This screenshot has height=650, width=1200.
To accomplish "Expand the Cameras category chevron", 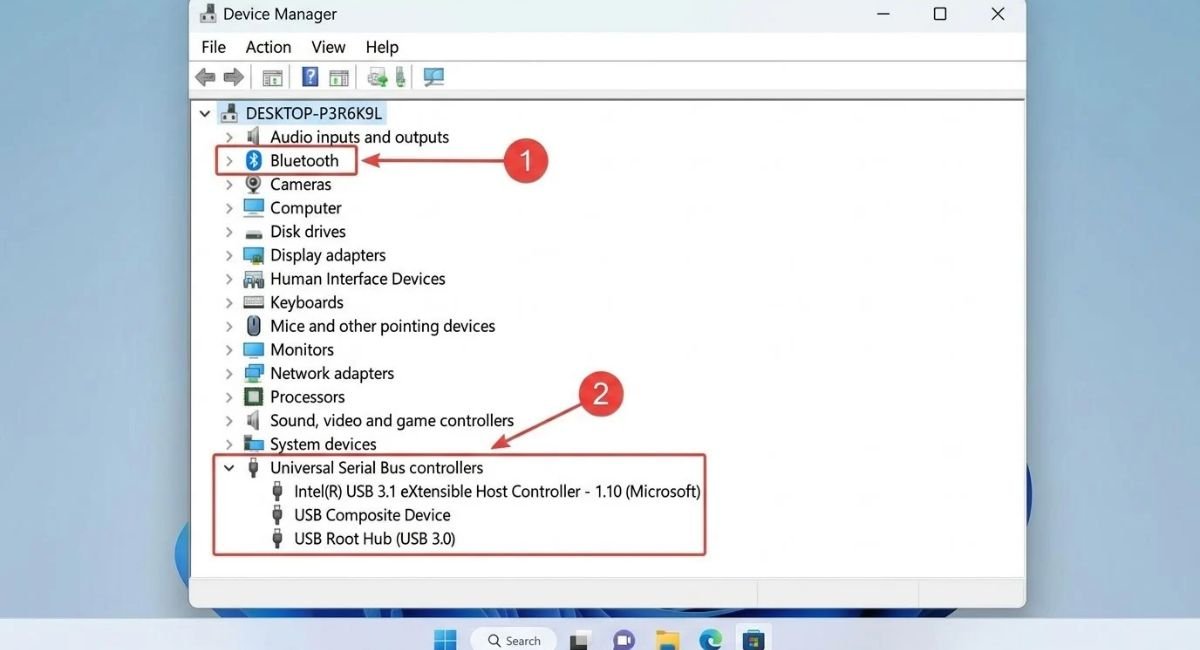I will [229, 184].
